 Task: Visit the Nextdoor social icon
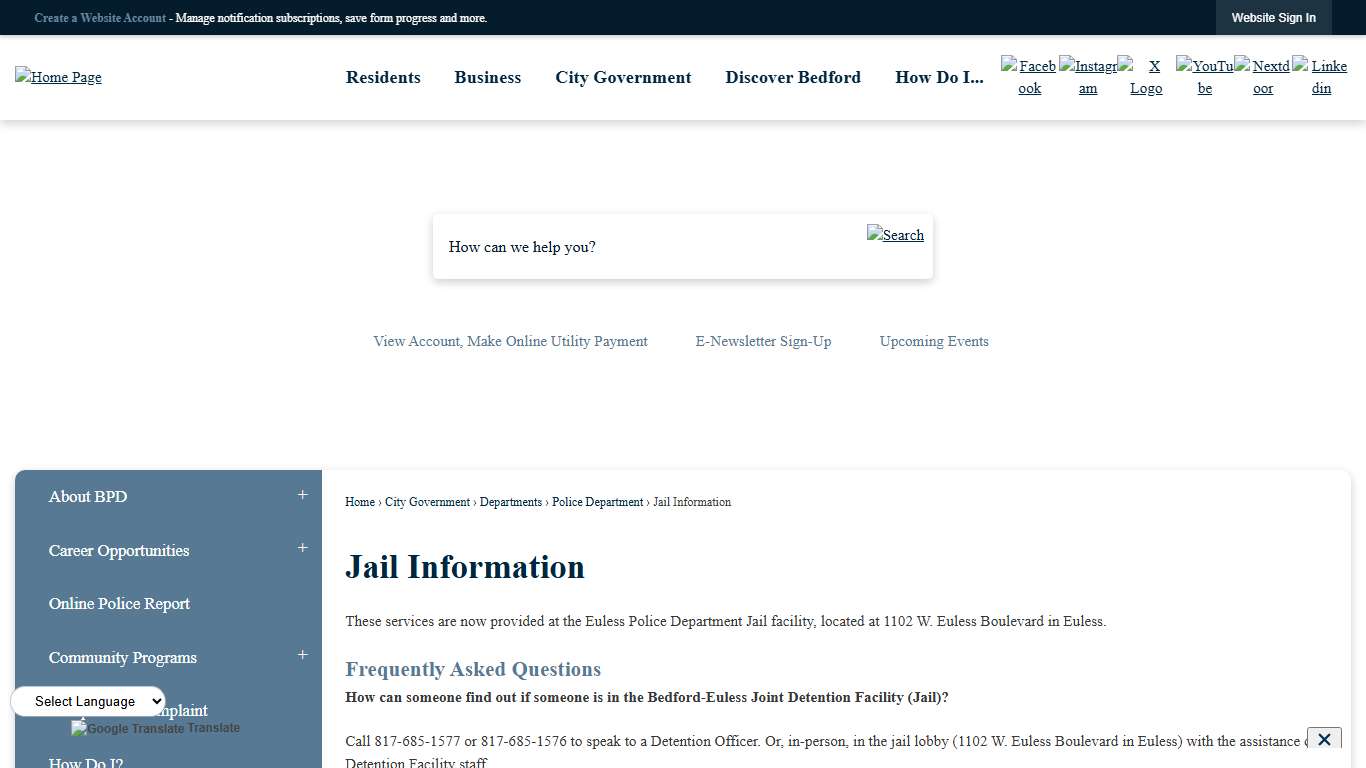1262,77
